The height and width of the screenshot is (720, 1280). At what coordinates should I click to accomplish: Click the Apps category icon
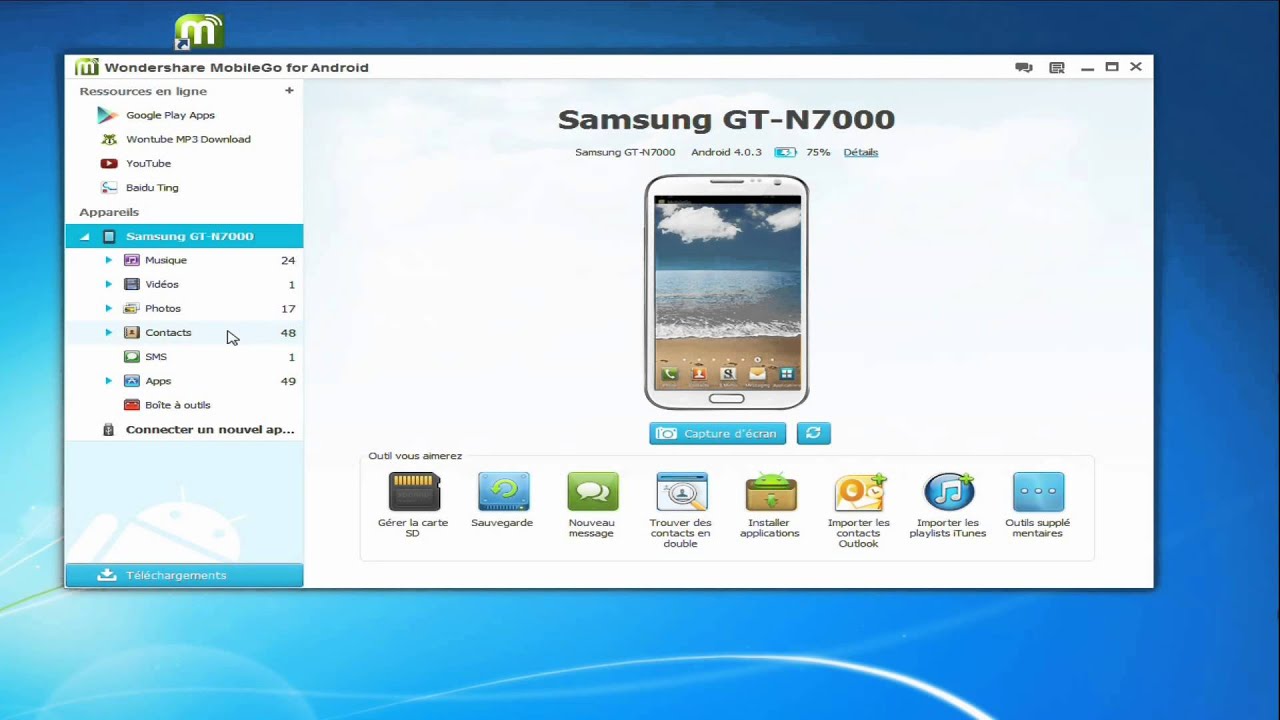pyautogui.click(x=131, y=381)
